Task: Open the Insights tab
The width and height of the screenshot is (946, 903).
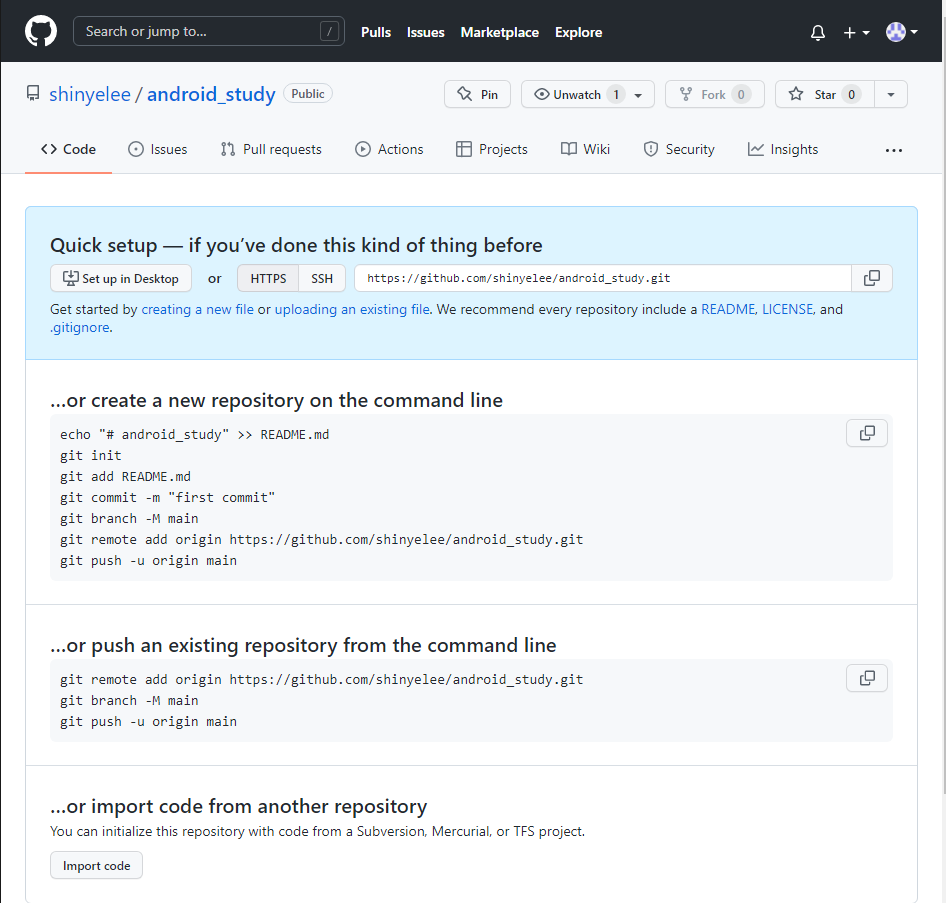Action: tap(783, 149)
